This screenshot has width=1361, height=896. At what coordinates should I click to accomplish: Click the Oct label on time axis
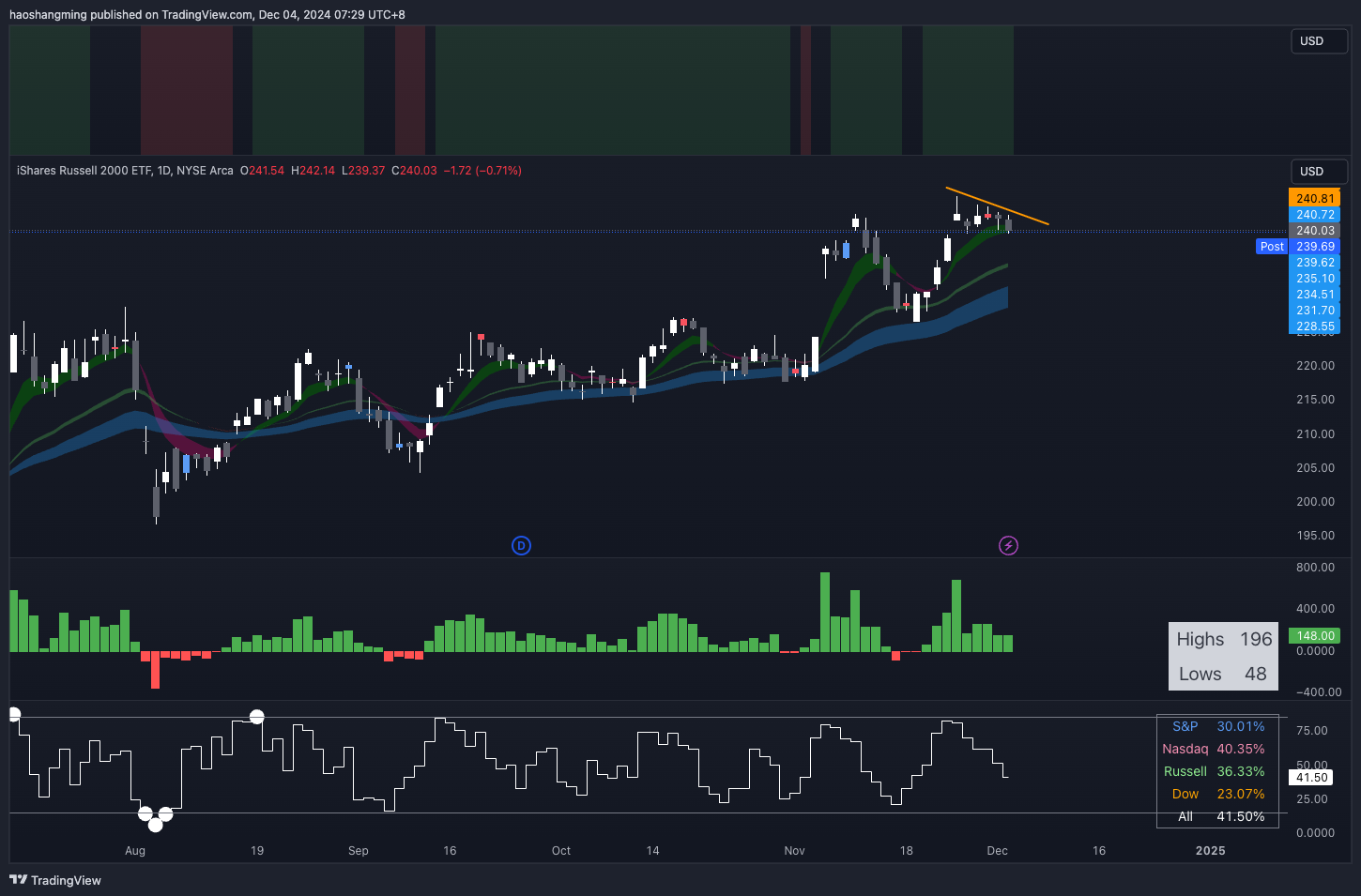pyautogui.click(x=561, y=851)
